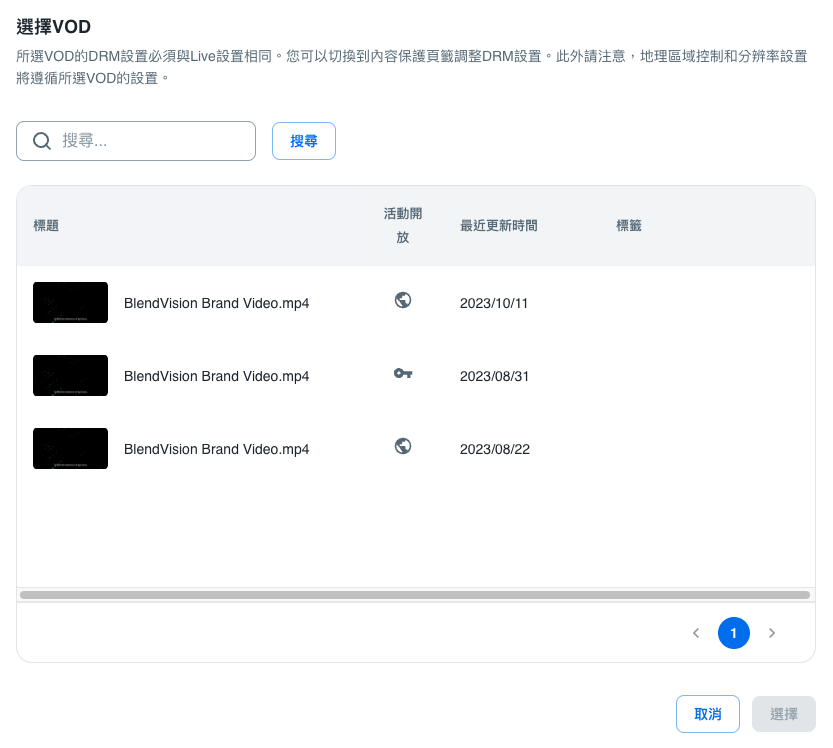Click the key icon on the 2023/08/31 row

[x=403, y=373]
